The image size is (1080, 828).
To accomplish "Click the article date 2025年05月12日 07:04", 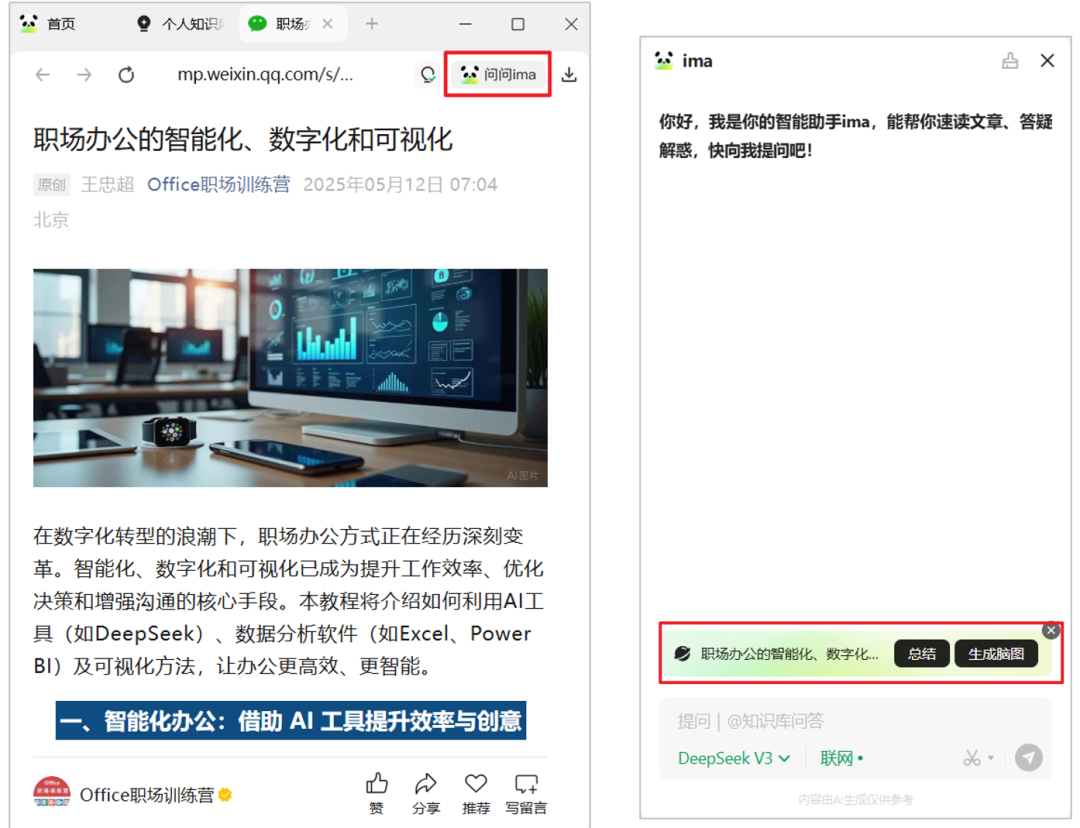I will click(x=400, y=185).
